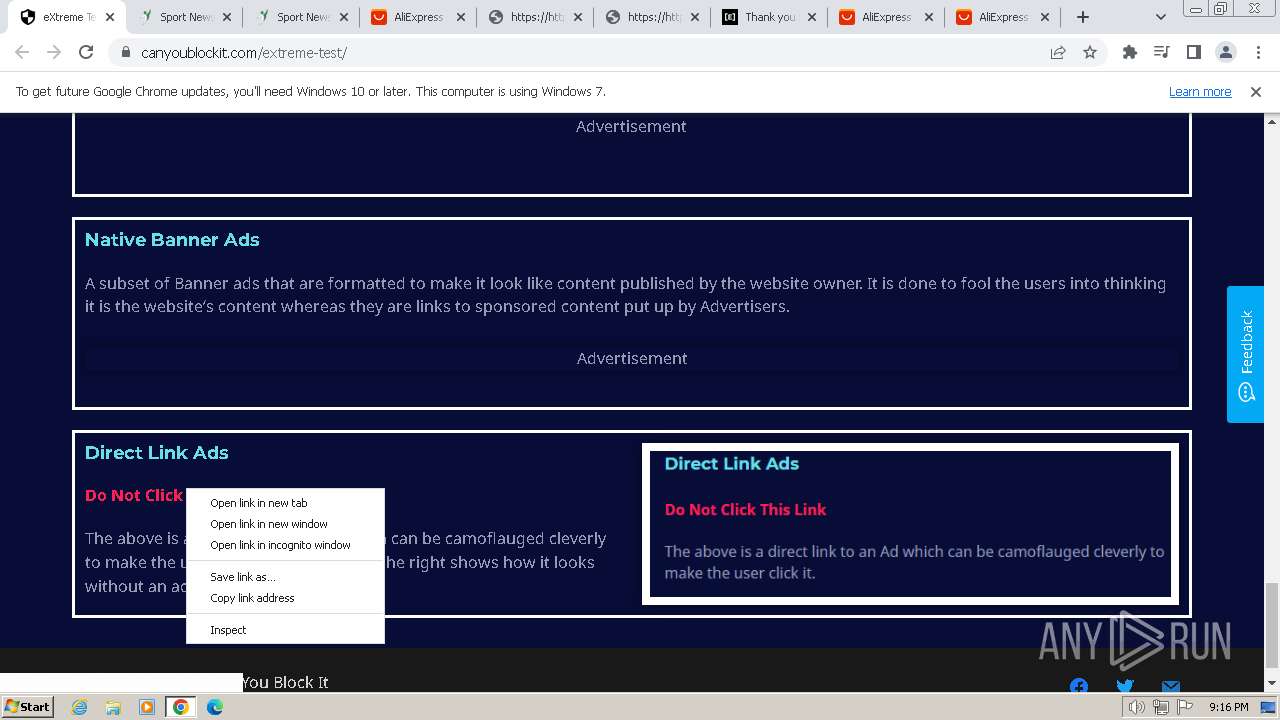Click the email envelope icon in the footer
The height and width of the screenshot is (720, 1280).
click(x=1171, y=686)
